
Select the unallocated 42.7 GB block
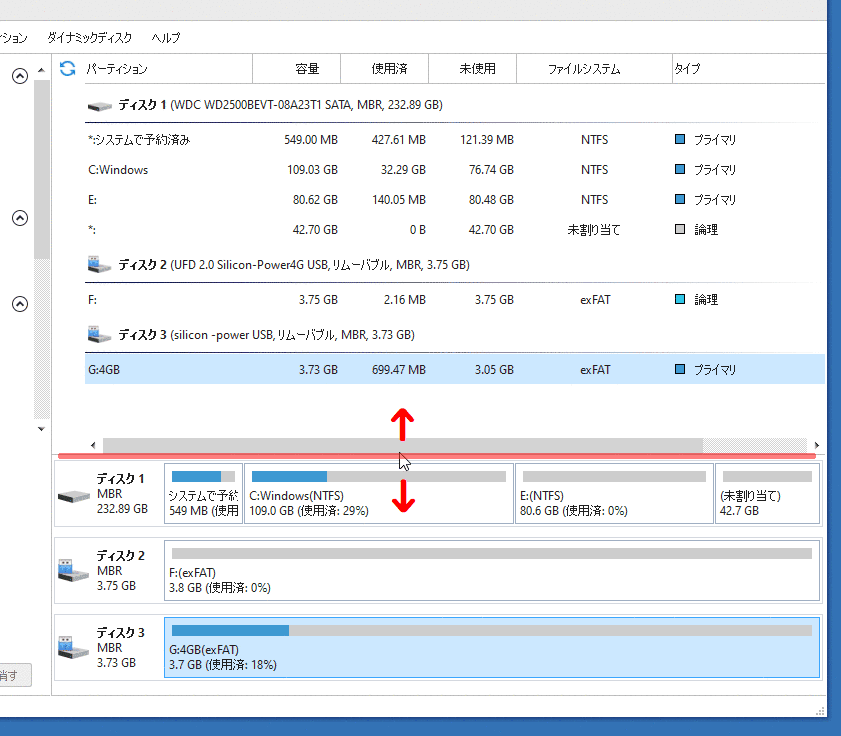point(767,495)
